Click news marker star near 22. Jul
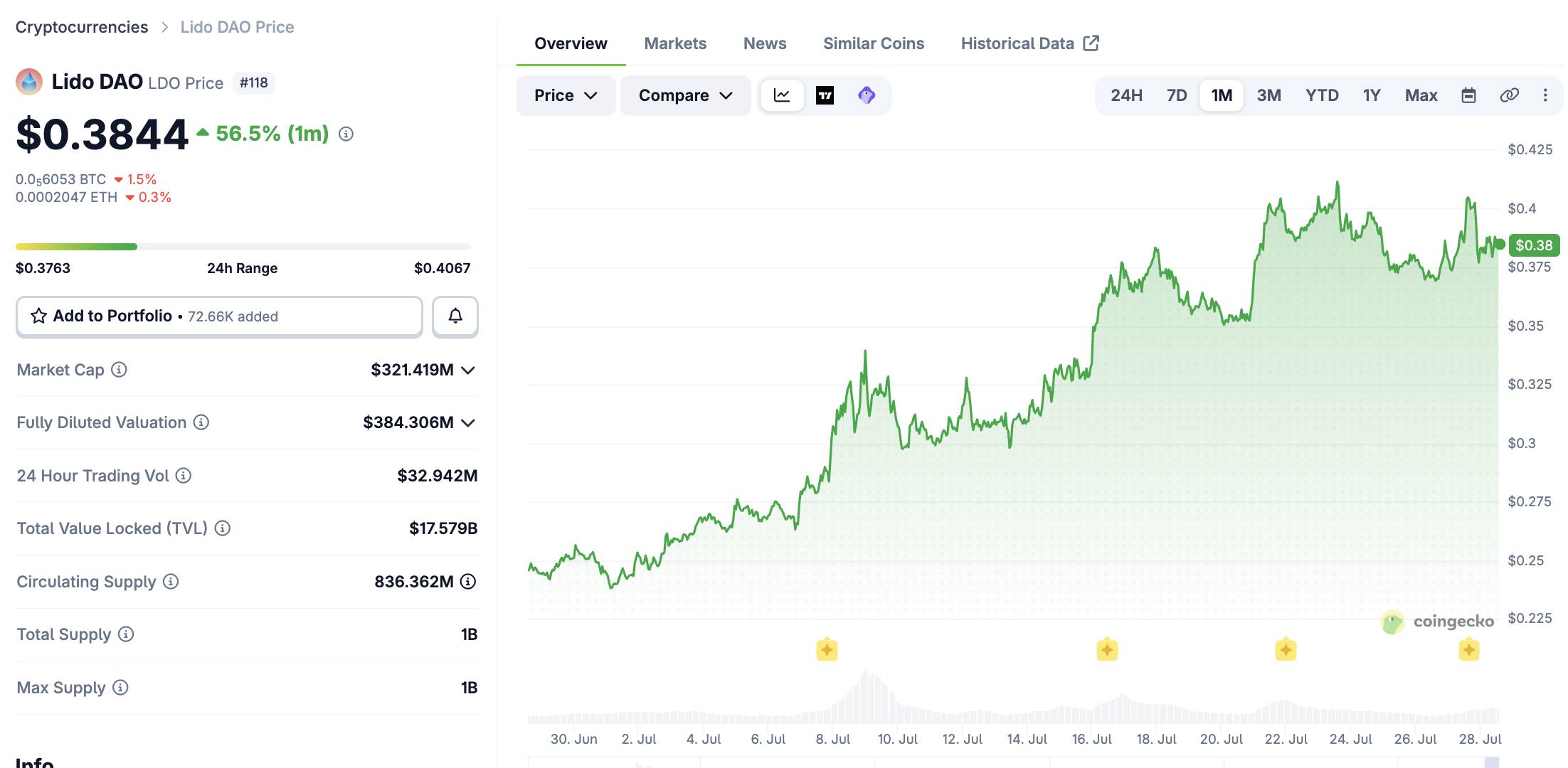Image resolution: width=1568 pixels, height=768 pixels. (x=1286, y=650)
